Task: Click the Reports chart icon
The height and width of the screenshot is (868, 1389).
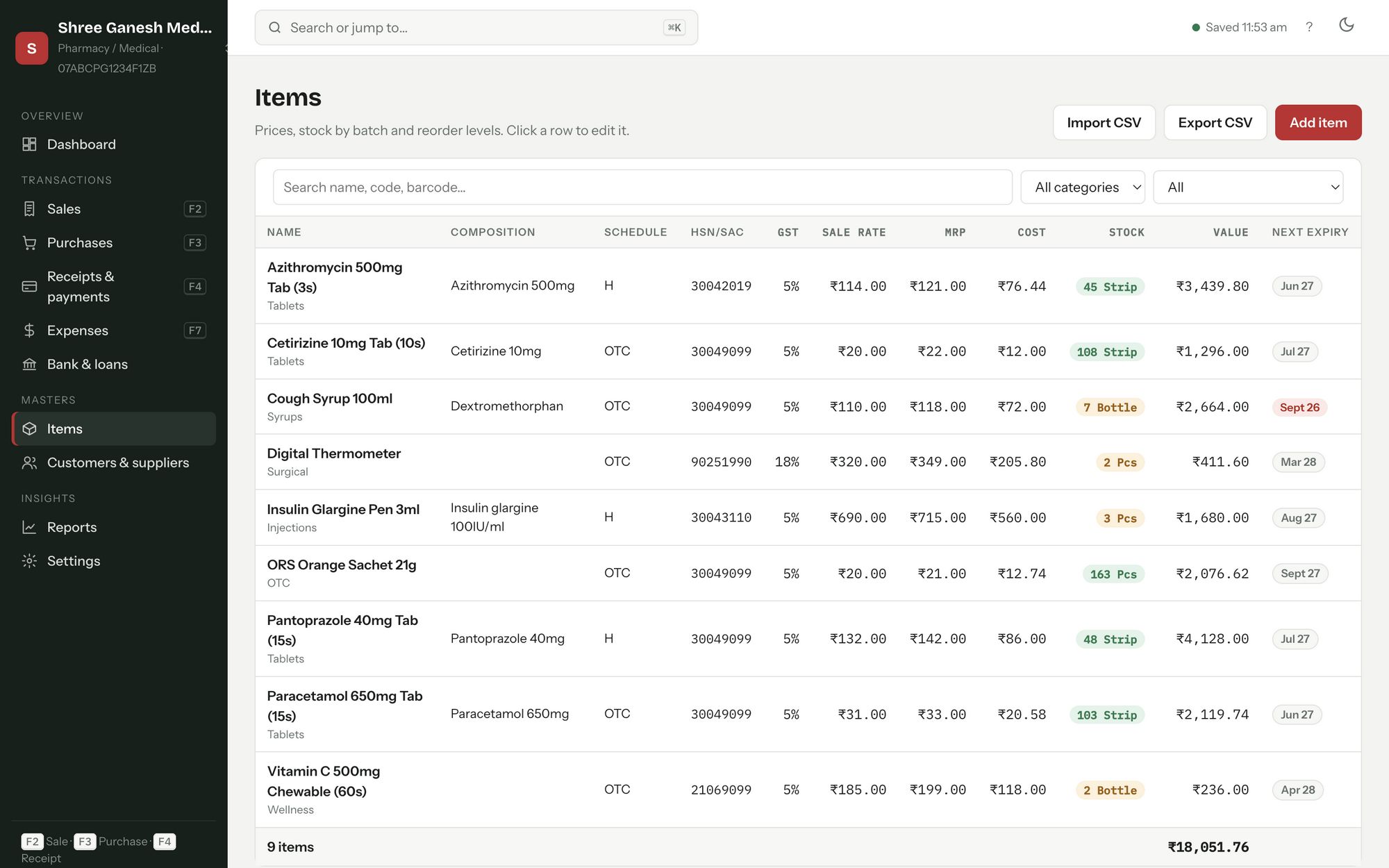Action: click(29, 528)
